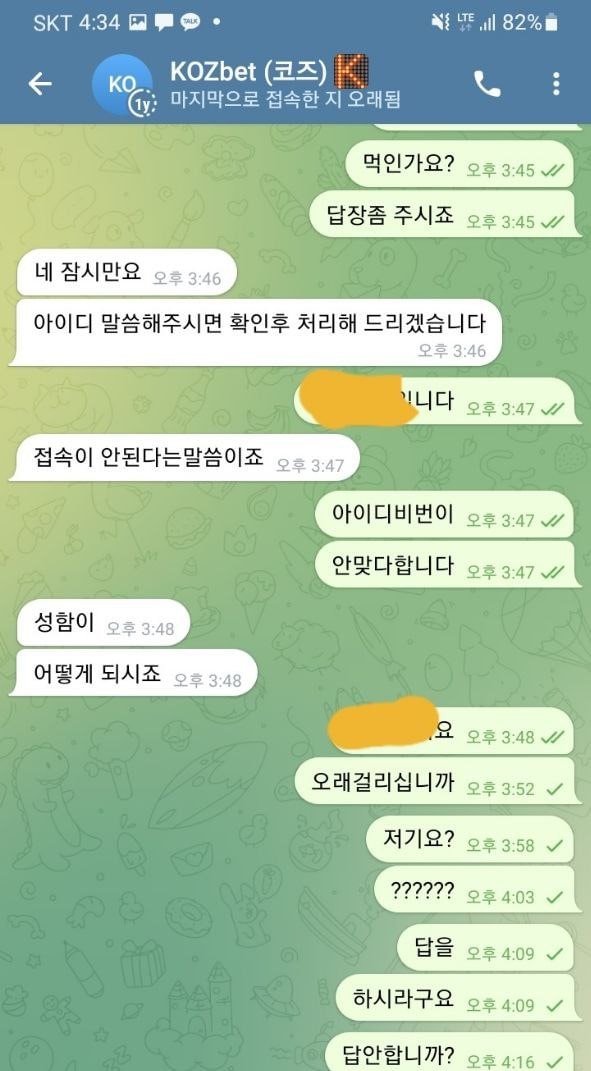This screenshot has height=1071, width=591.
Task: Tap the back arrow in the header
Action: click(x=40, y=84)
